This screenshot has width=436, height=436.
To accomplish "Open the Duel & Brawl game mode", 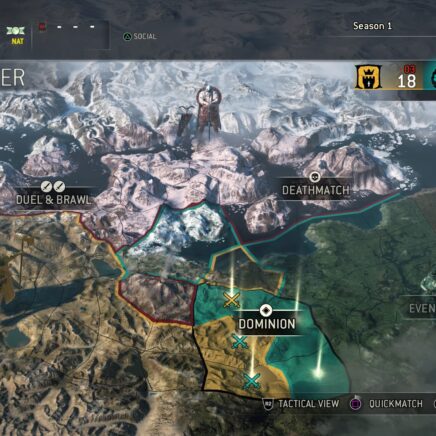I will pos(53,200).
